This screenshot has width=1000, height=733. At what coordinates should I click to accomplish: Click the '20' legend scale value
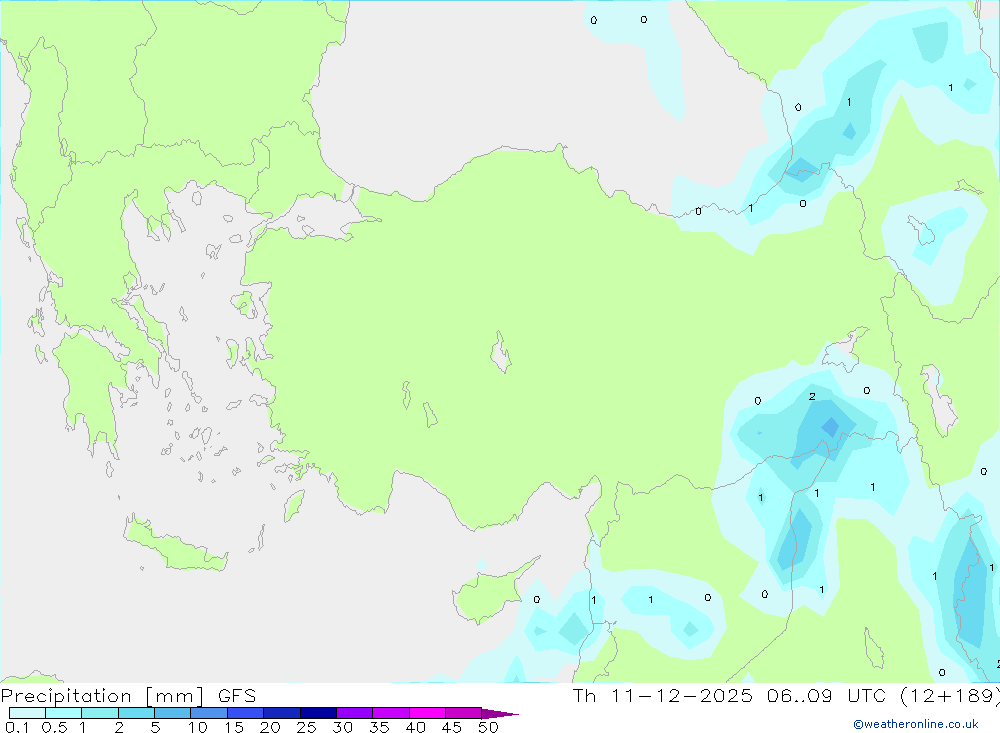(270, 727)
